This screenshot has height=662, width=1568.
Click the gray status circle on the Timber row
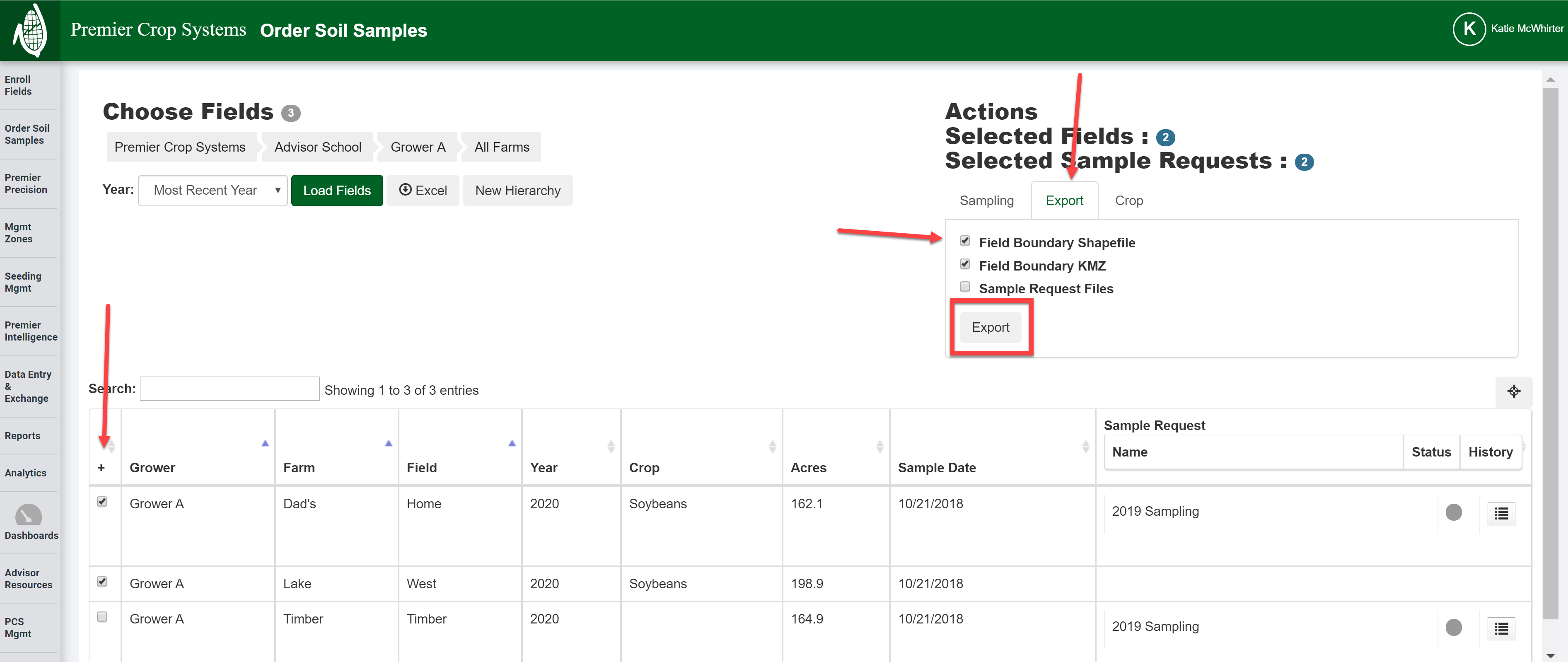coord(1454,627)
